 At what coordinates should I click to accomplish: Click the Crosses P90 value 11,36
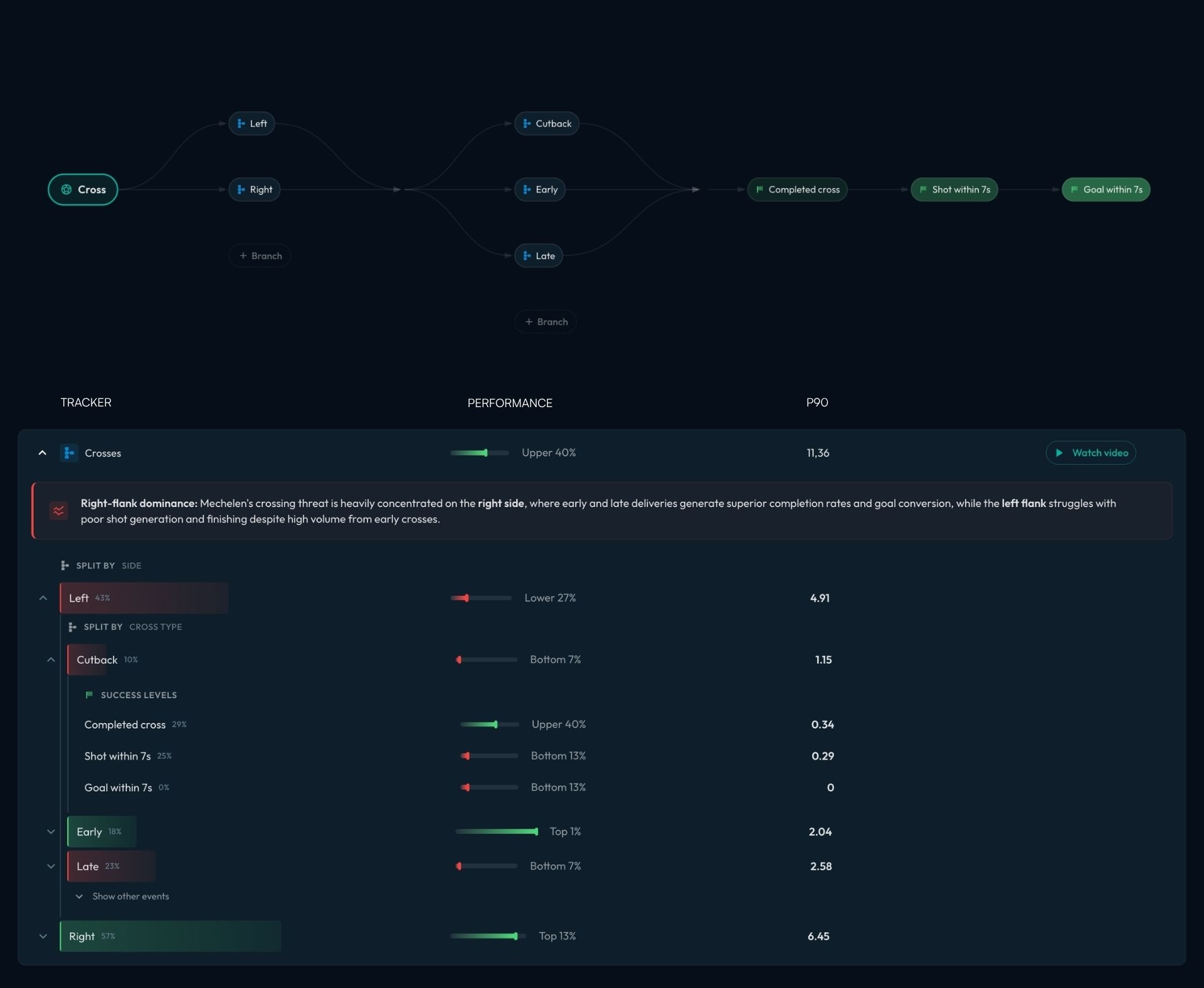pos(818,453)
